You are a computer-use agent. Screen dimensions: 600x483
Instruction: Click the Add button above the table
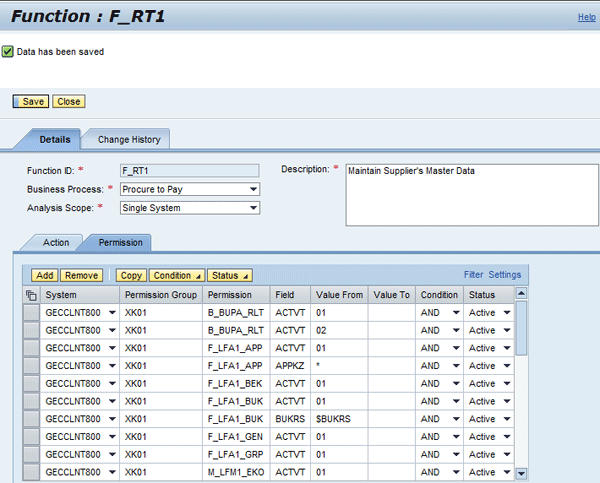click(44, 275)
